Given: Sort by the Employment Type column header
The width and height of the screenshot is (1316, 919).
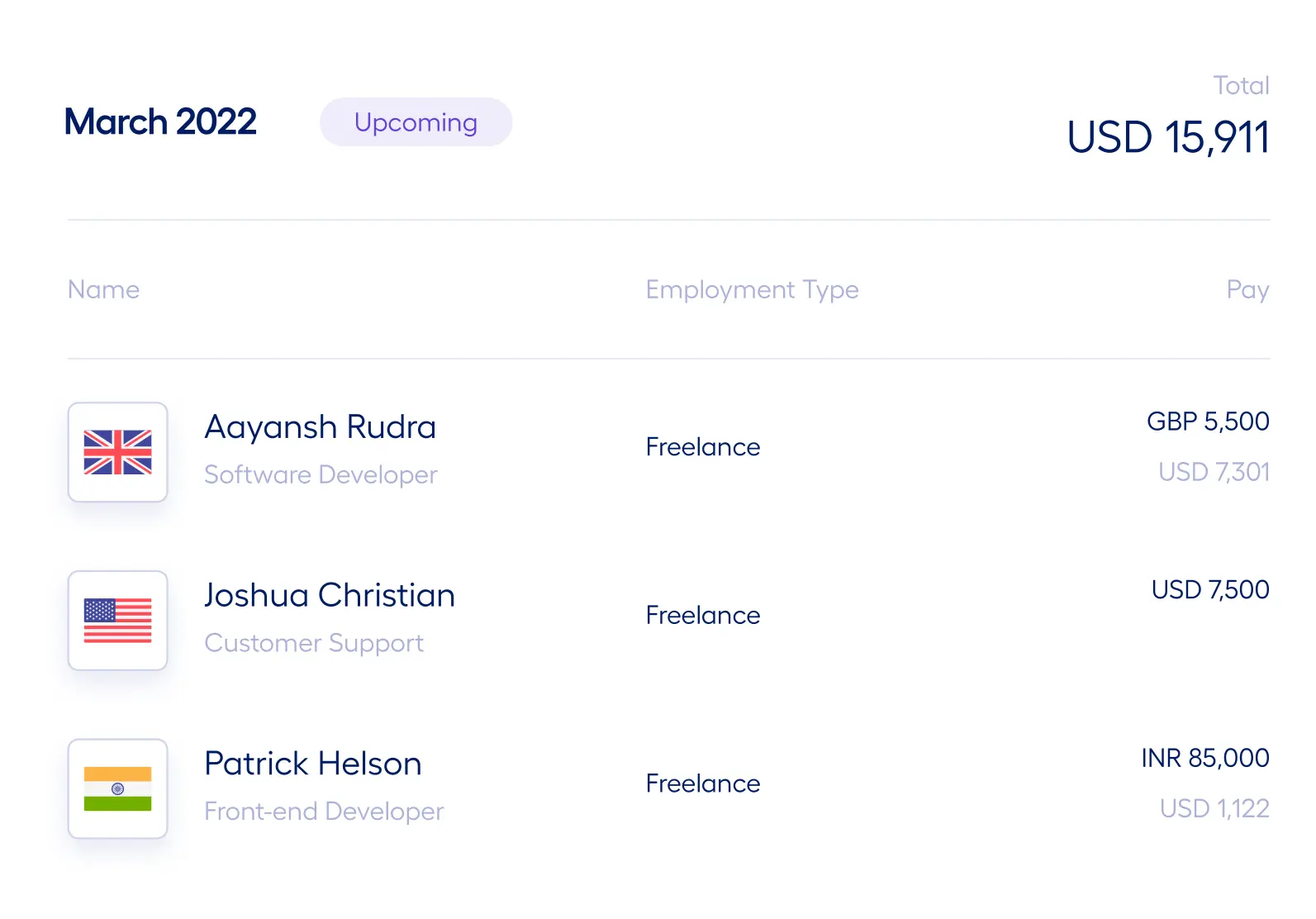Looking at the screenshot, I should [x=752, y=290].
